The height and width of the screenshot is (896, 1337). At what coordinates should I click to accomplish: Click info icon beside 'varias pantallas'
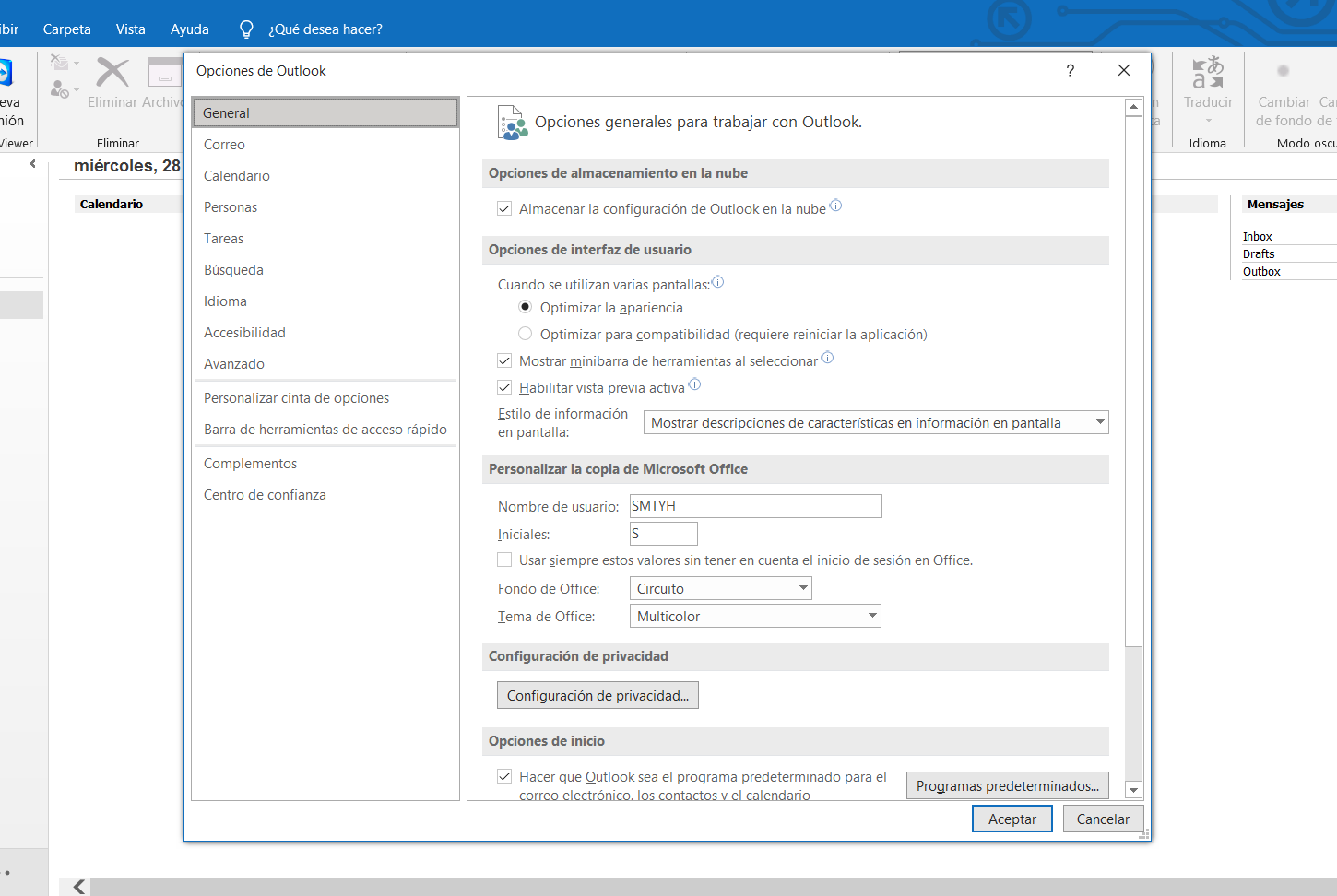coord(717,282)
